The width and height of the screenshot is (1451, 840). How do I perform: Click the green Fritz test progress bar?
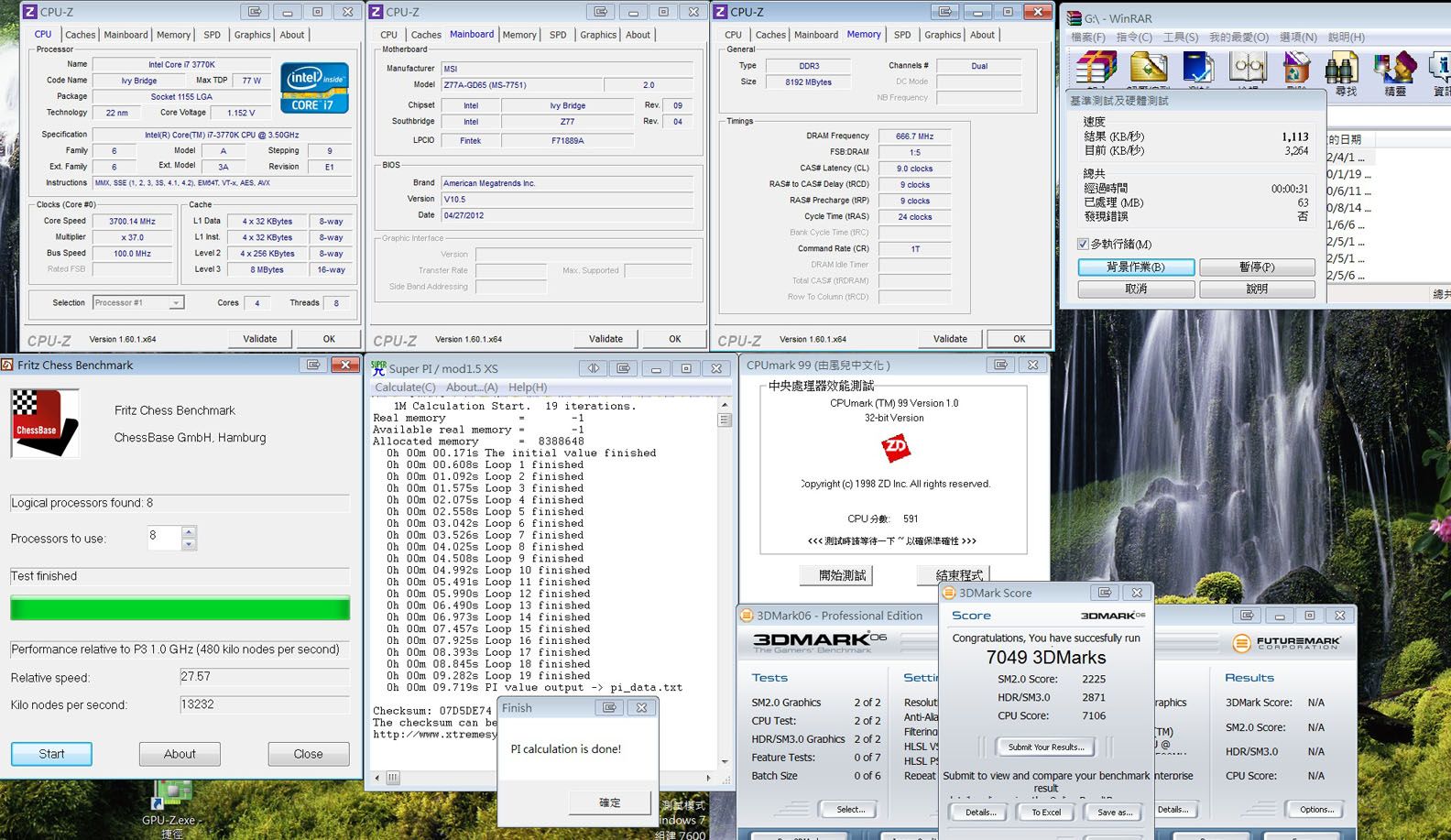[180, 608]
